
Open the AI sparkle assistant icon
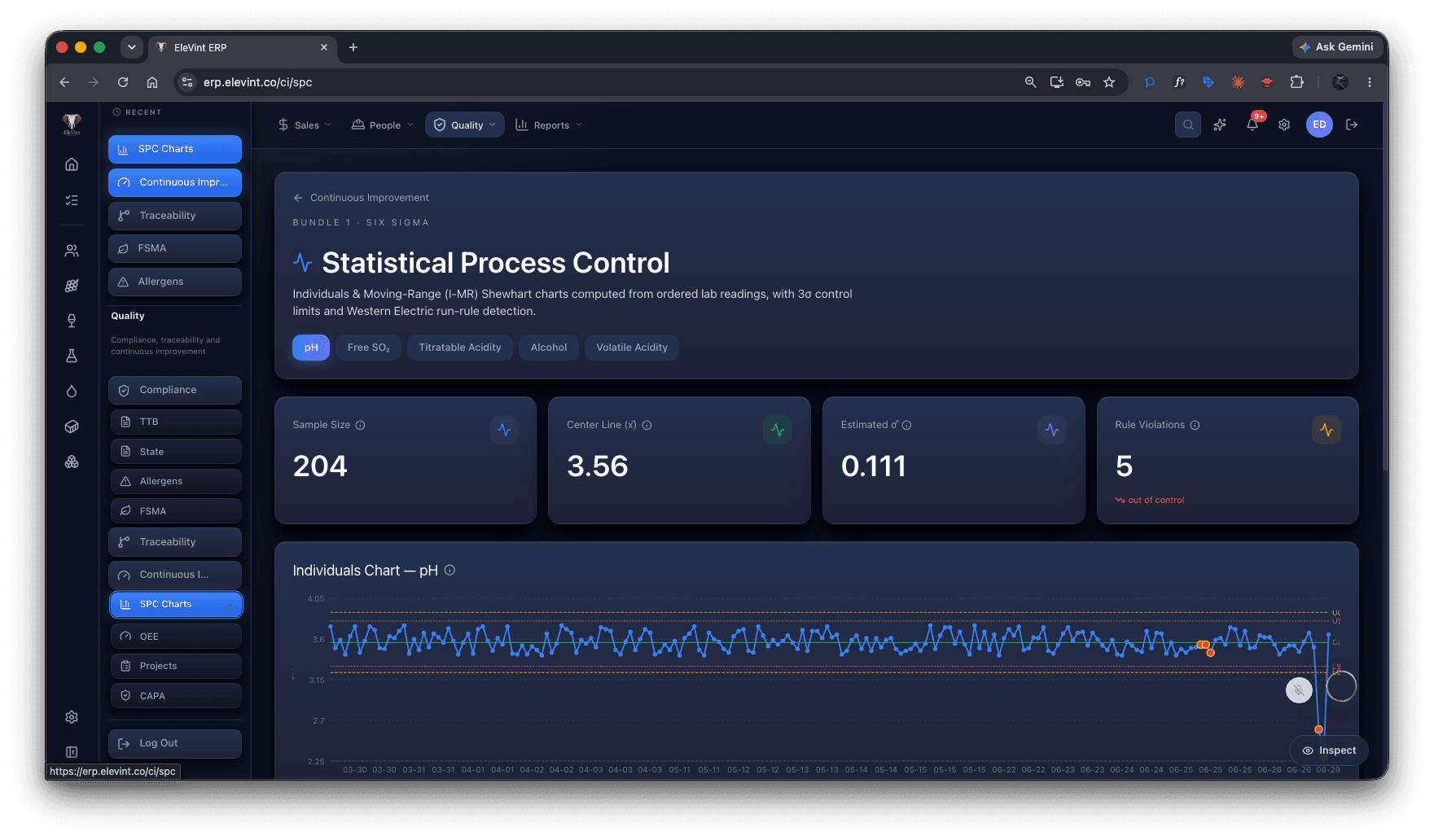tap(1220, 125)
